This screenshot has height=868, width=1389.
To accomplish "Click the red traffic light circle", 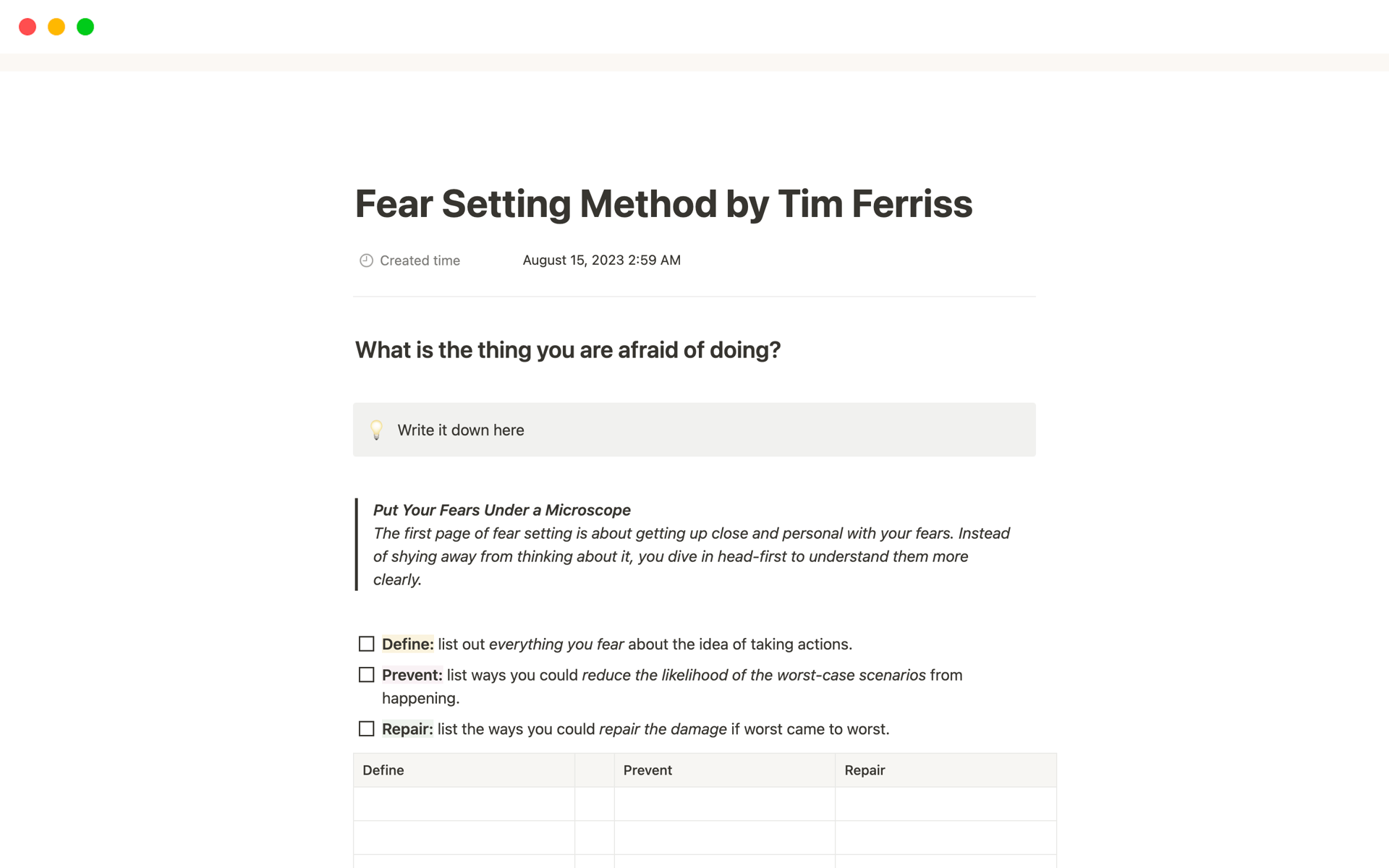I will [x=27, y=27].
